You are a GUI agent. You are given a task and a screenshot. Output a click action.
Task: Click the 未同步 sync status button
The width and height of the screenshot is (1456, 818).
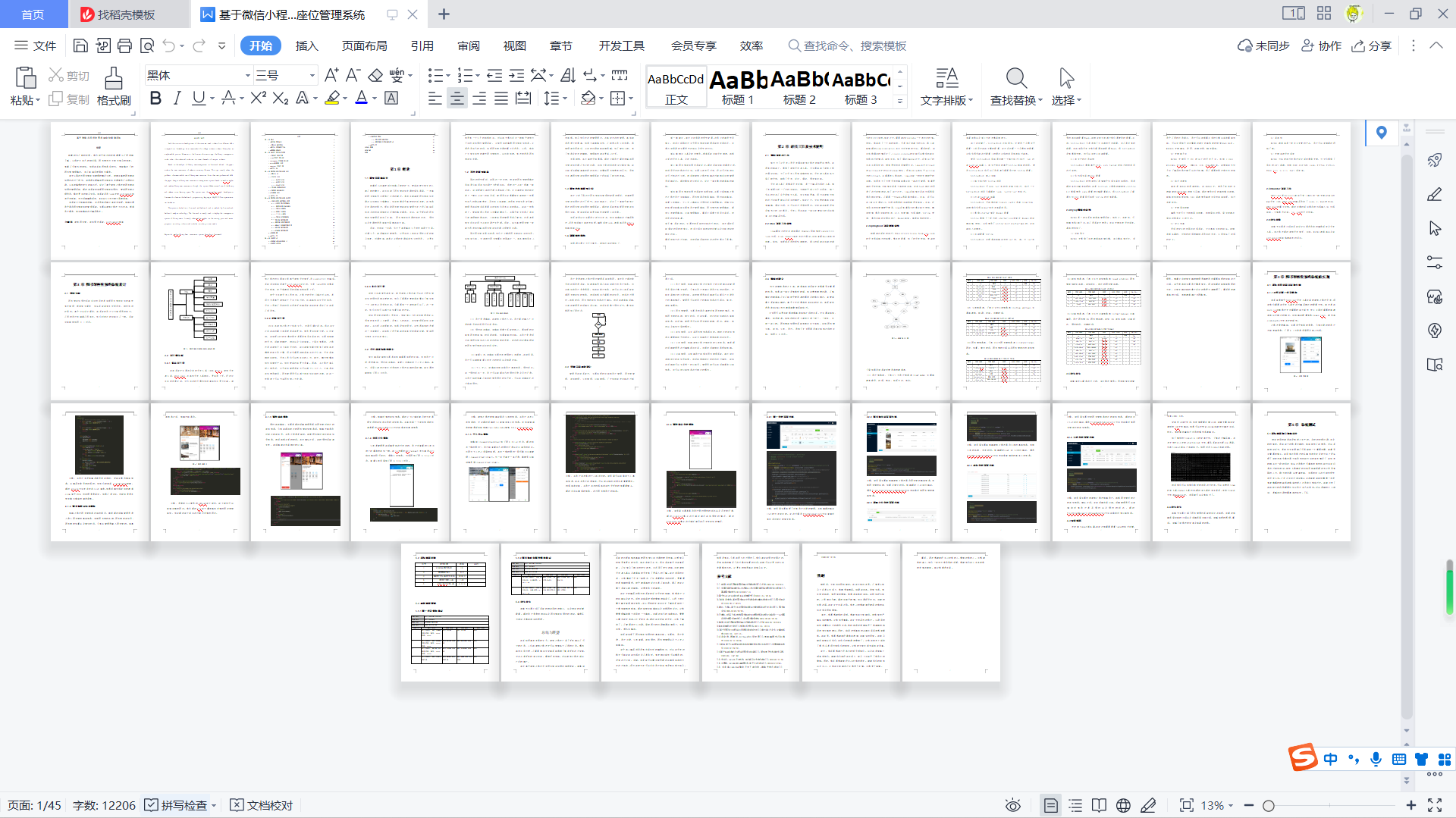pyautogui.click(x=1263, y=45)
